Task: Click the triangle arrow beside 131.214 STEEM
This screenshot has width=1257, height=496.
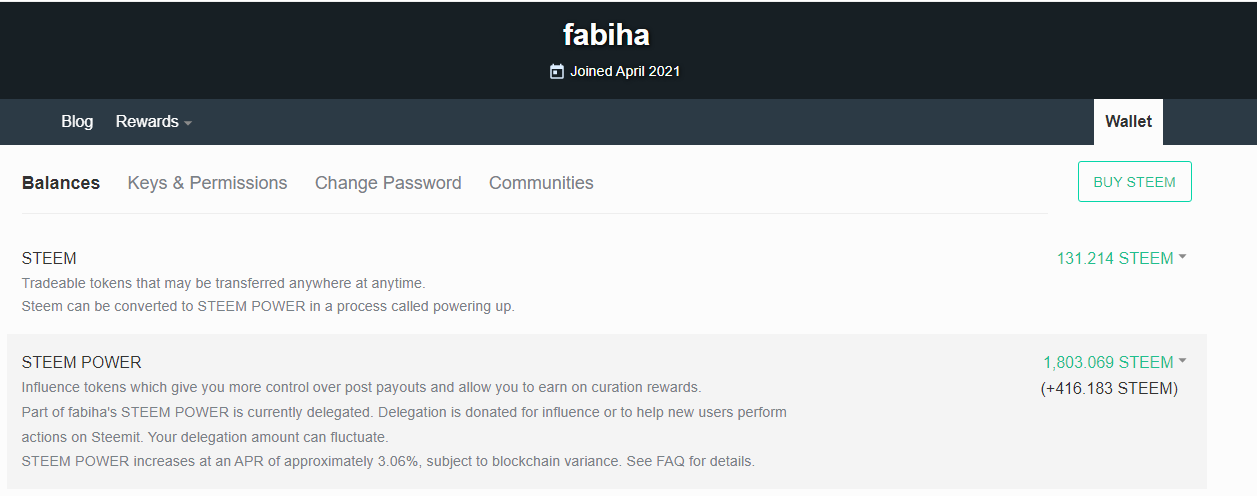Action: pyautogui.click(x=1182, y=257)
